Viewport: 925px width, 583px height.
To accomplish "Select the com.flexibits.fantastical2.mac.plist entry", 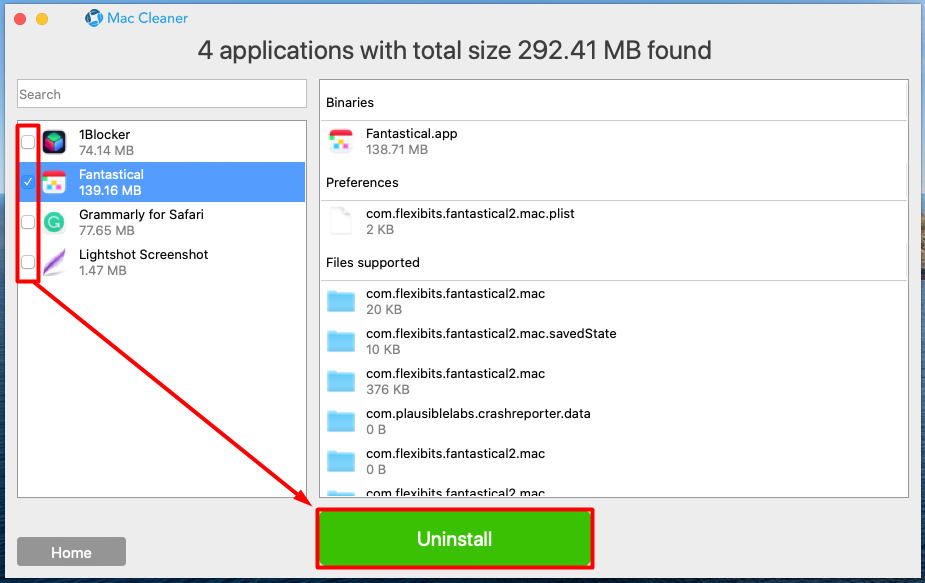I will pos(614,221).
